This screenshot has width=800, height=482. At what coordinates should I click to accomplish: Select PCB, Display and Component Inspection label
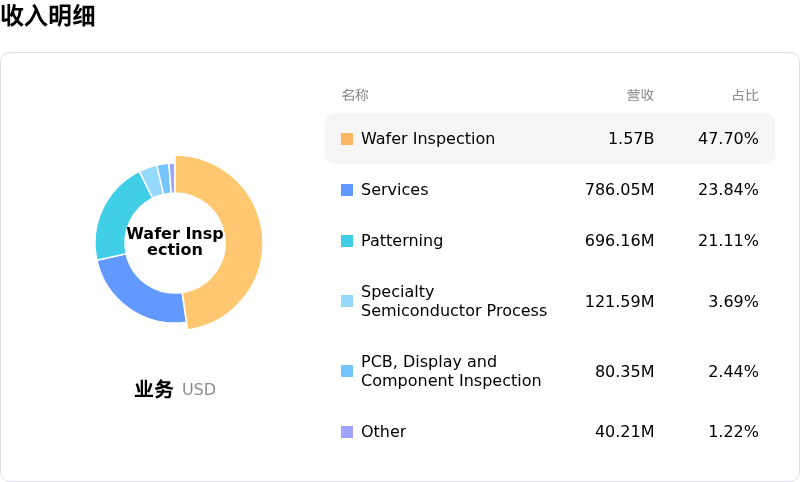[x=450, y=371]
